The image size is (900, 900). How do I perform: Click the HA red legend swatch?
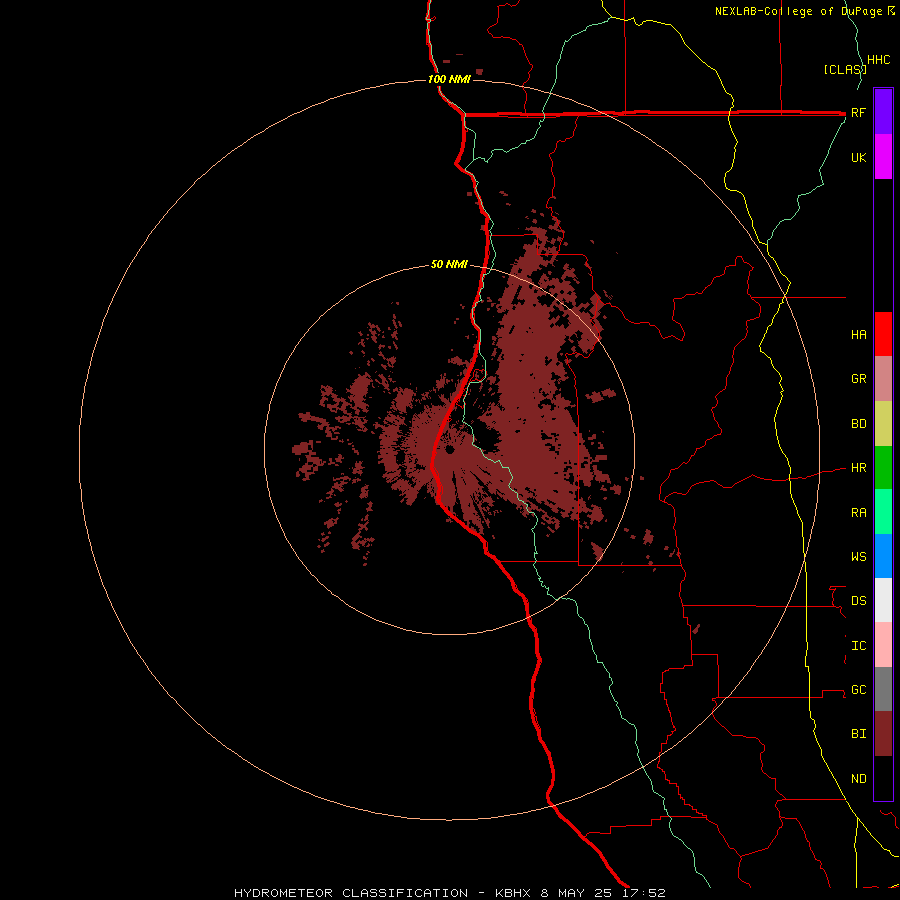(x=883, y=334)
